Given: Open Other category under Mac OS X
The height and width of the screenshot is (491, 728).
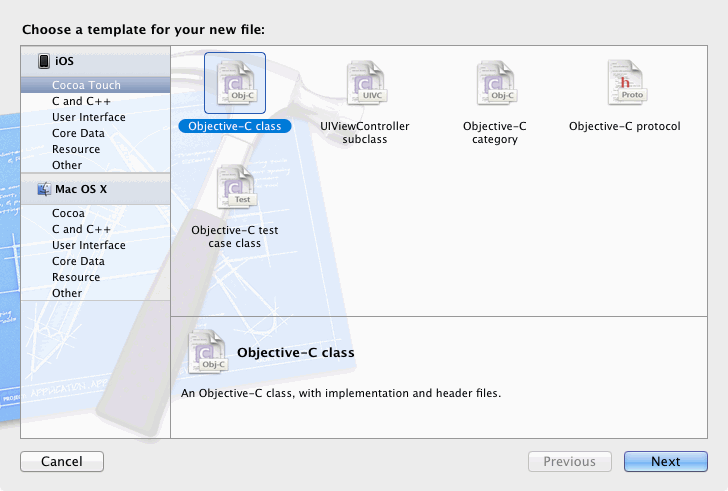Looking at the screenshot, I should pos(67,293).
